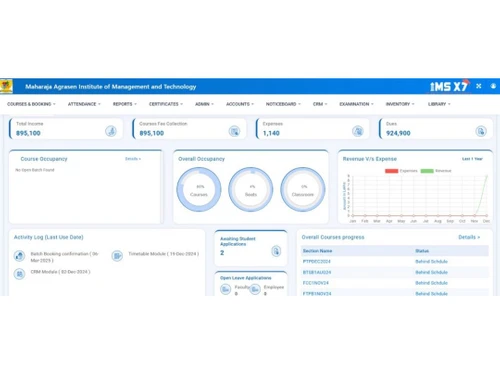This screenshot has width=500, height=375.
Task: Click Behind Schedule status for FCC1NOV24
Action: pyautogui.click(x=431, y=283)
